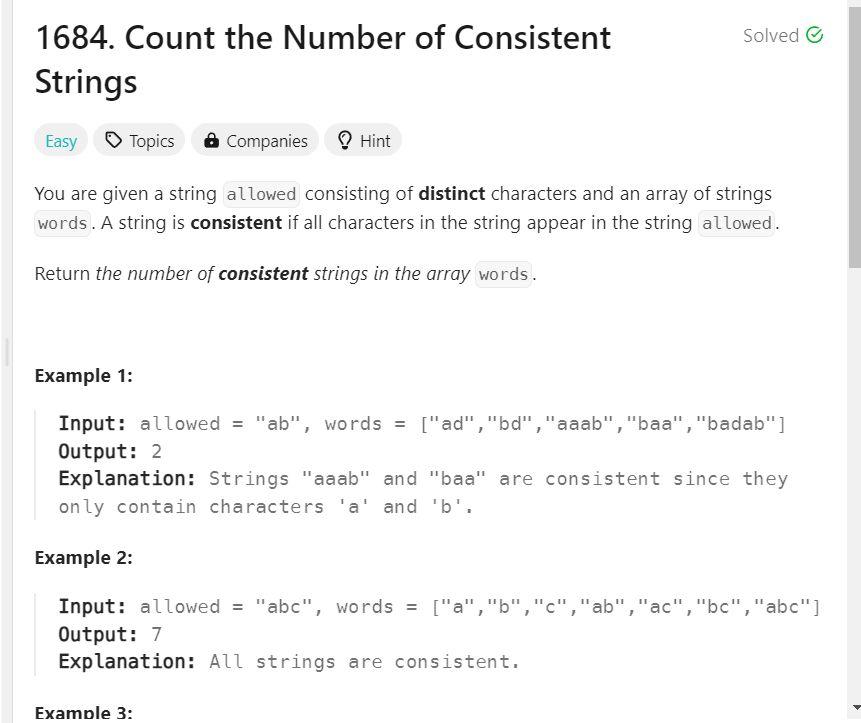Click the Example 1 input code line

(422, 424)
